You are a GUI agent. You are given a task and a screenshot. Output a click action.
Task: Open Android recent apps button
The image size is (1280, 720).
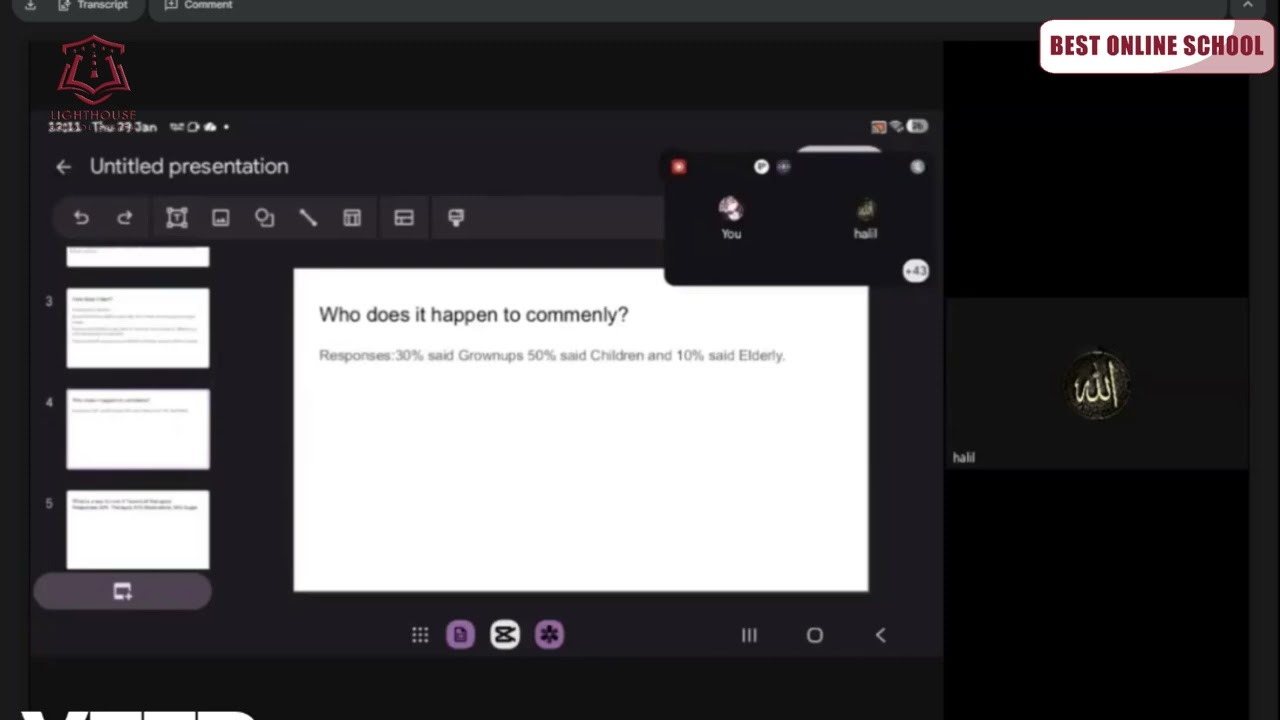point(749,635)
